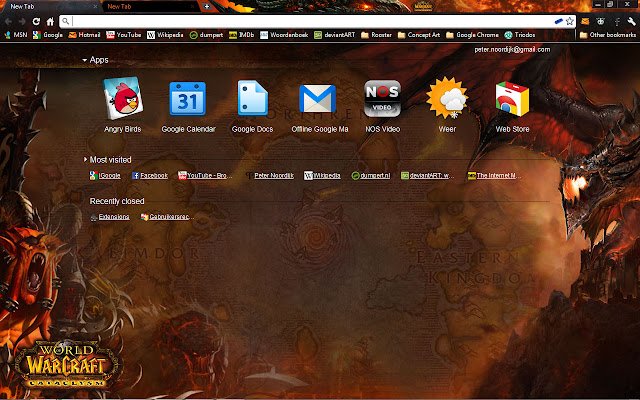This screenshot has height=400, width=640.
Task: Go back to previous page
Action: coord(8,21)
